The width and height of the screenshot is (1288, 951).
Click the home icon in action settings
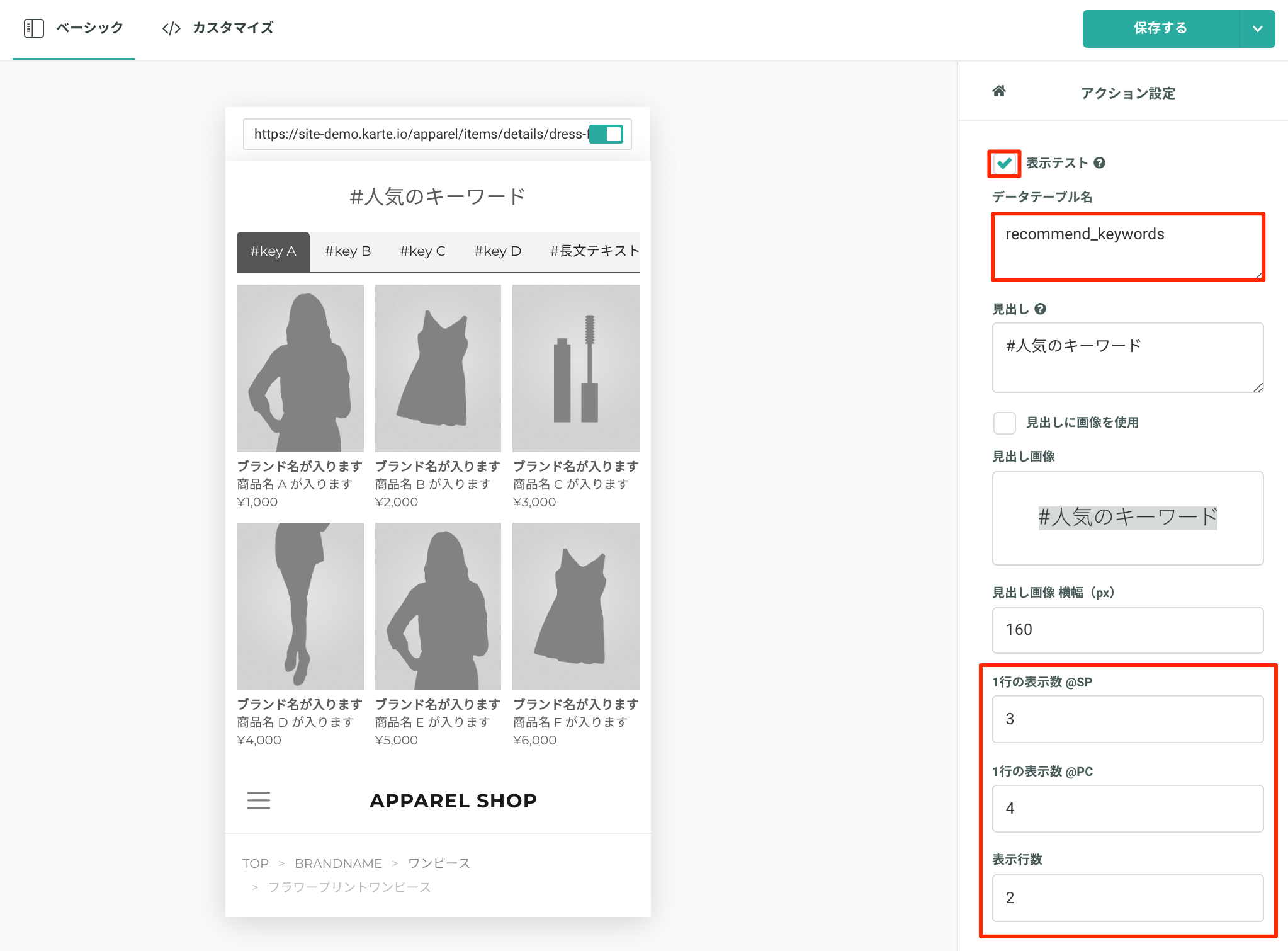(999, 91)
